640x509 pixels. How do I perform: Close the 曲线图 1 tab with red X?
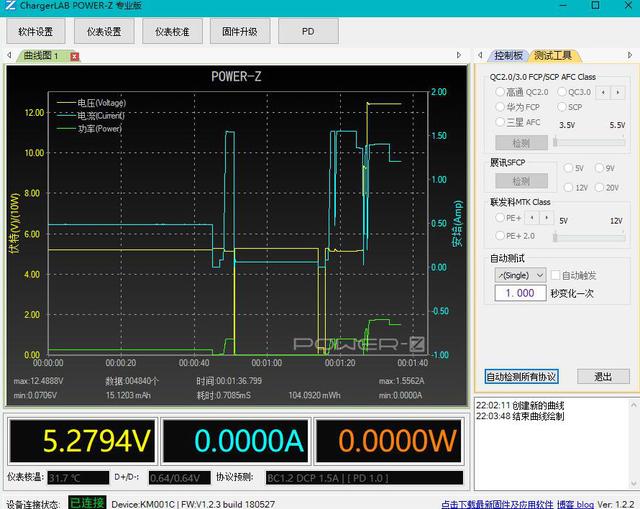[x=74, y=56]
